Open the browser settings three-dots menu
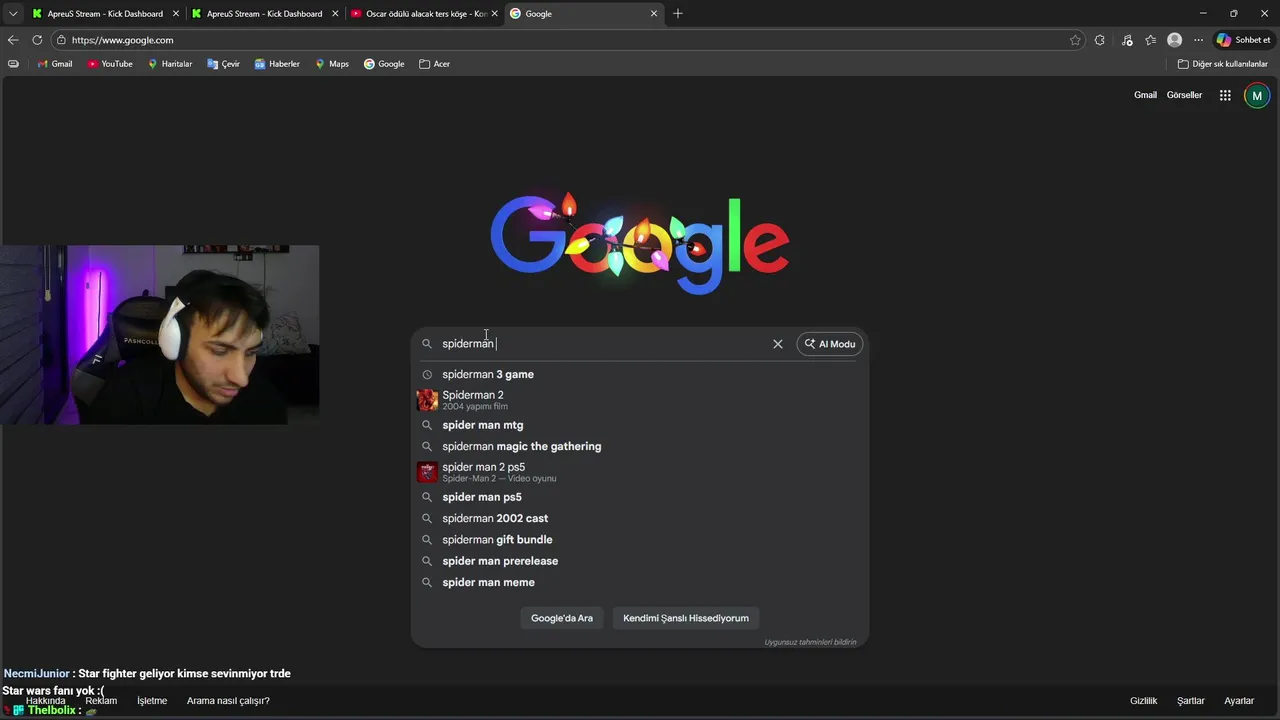 pos(1198,40)
